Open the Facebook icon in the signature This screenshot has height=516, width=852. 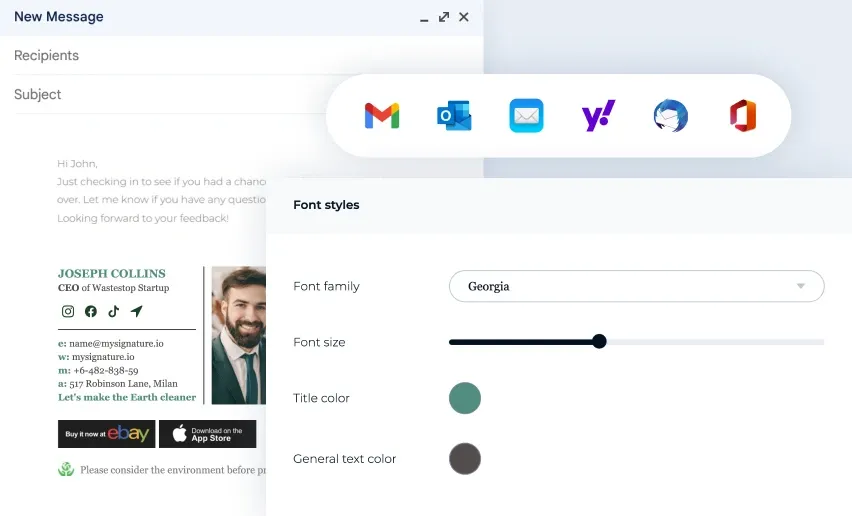coord(91,311)
